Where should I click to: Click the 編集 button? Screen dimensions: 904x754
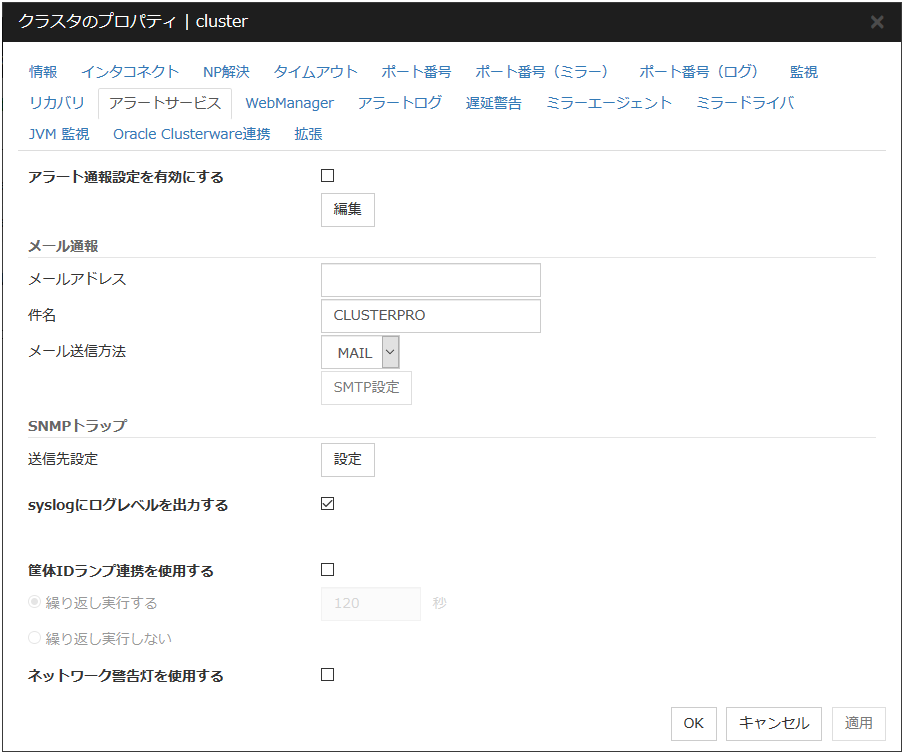point(347,210)
